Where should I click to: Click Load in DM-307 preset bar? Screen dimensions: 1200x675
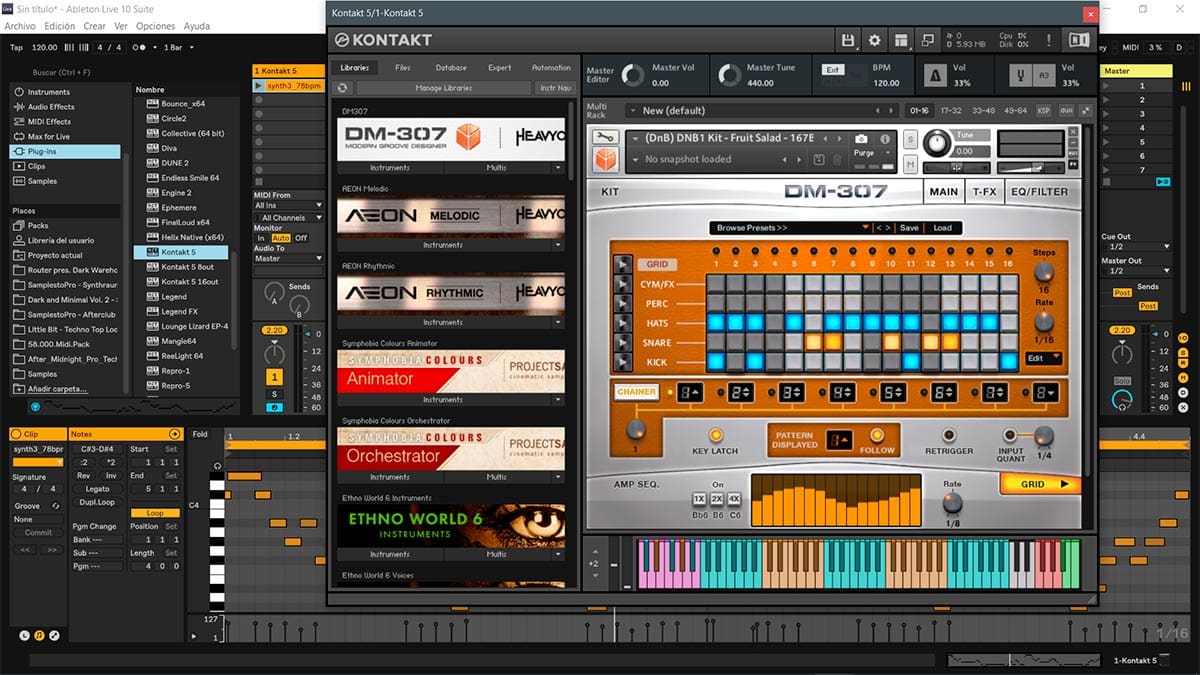coord(943,228)
